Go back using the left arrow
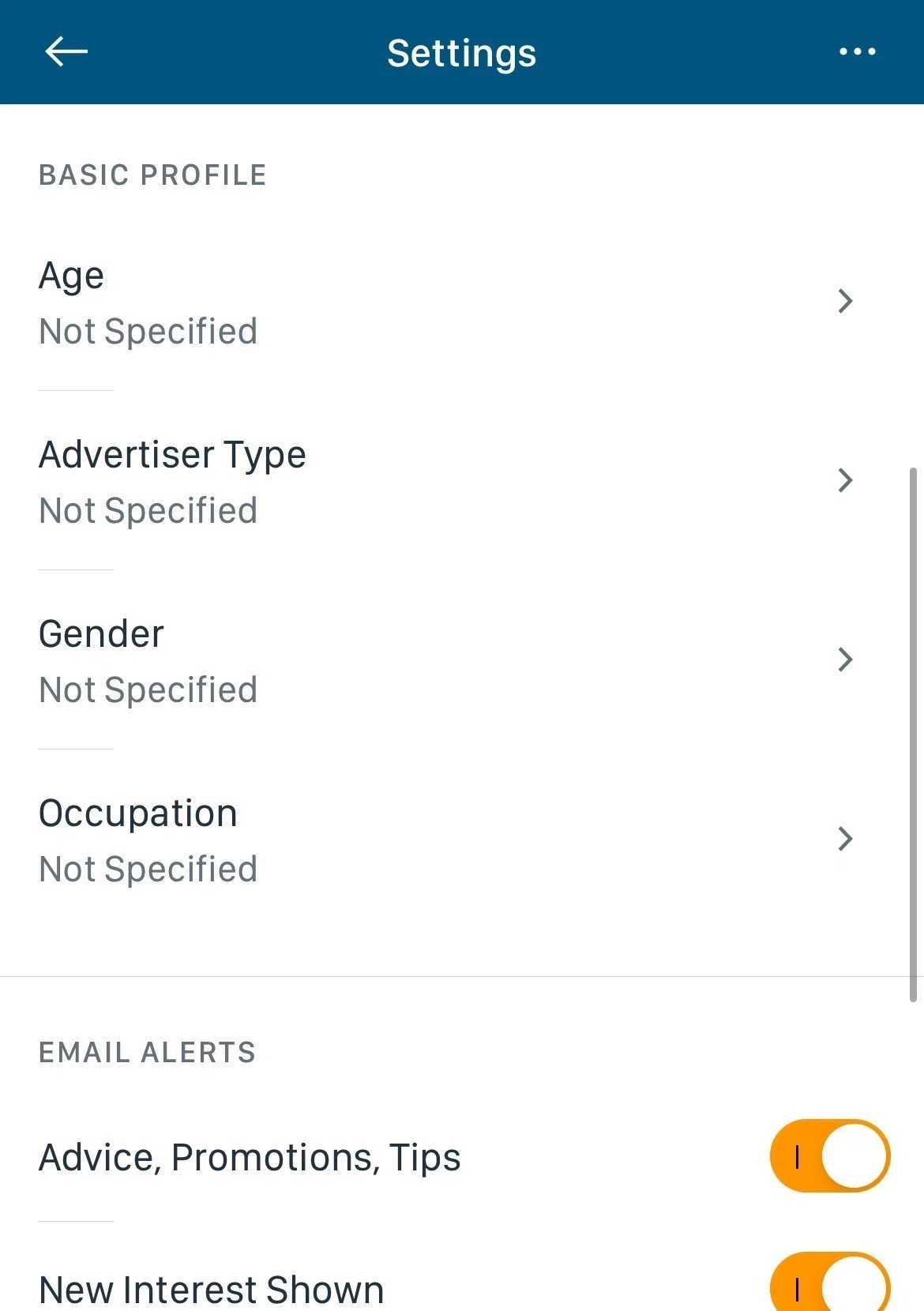The image size is (924, 1311). [x=66, y=52]
